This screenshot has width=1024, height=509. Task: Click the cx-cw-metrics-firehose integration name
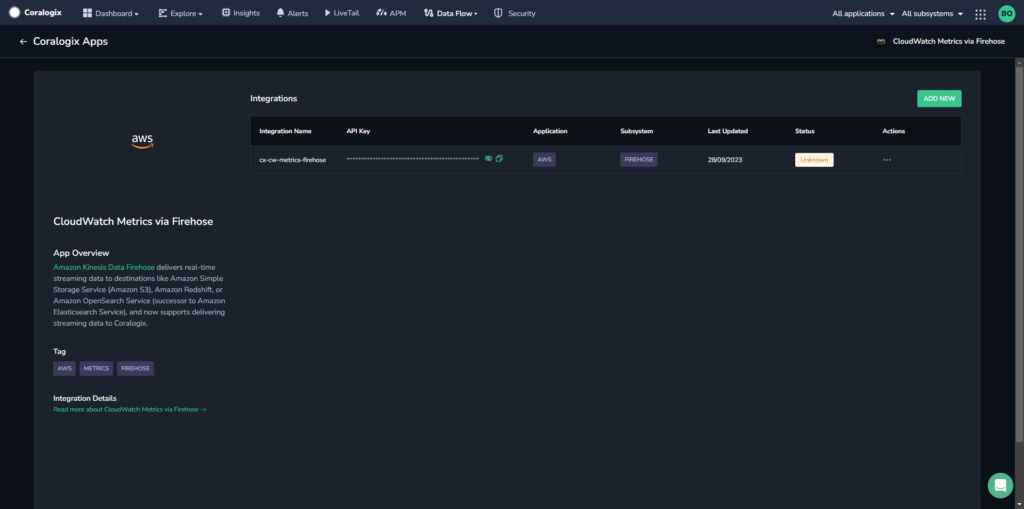tap(293, 159)
